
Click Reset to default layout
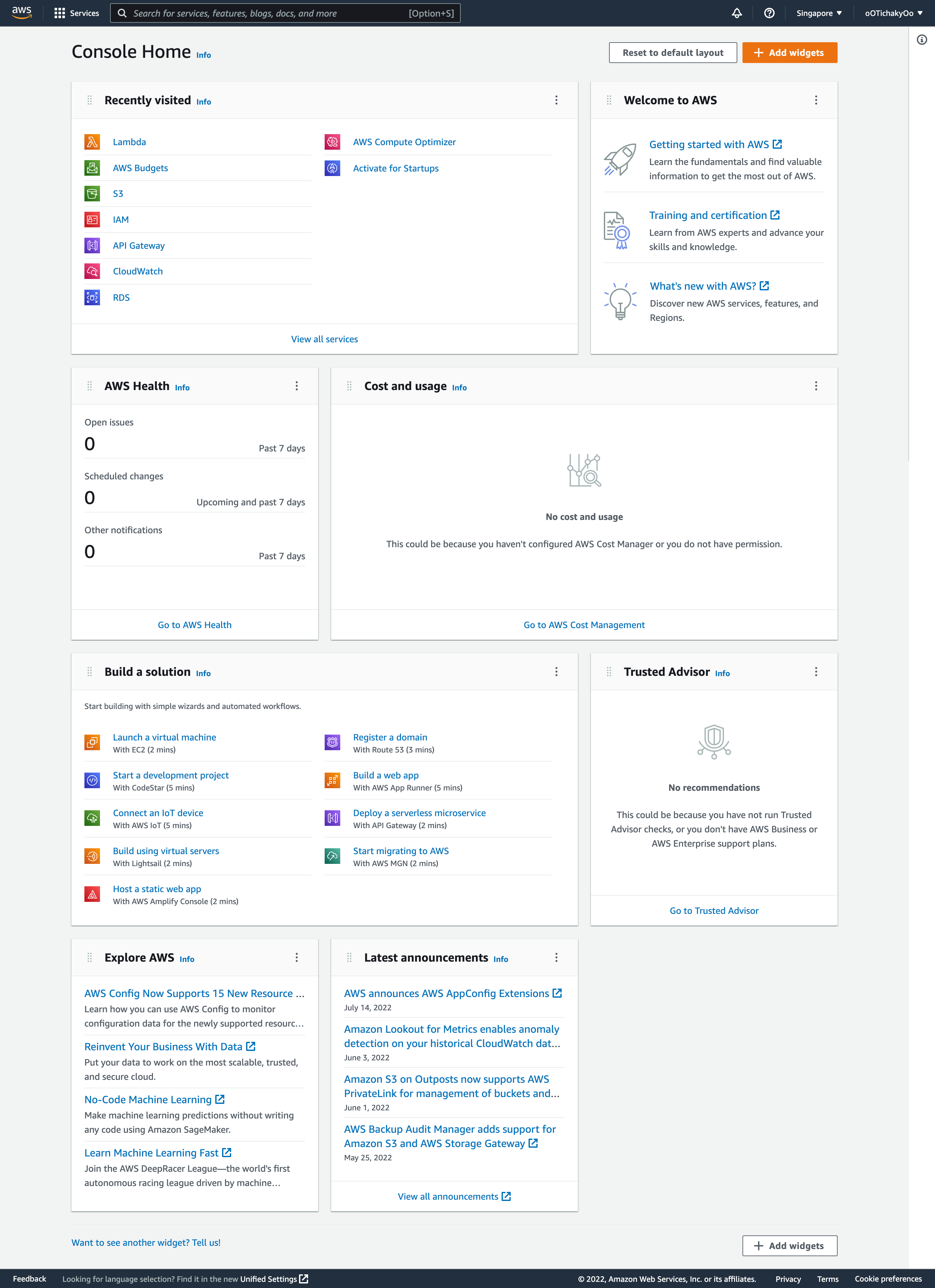pos(673,52)
